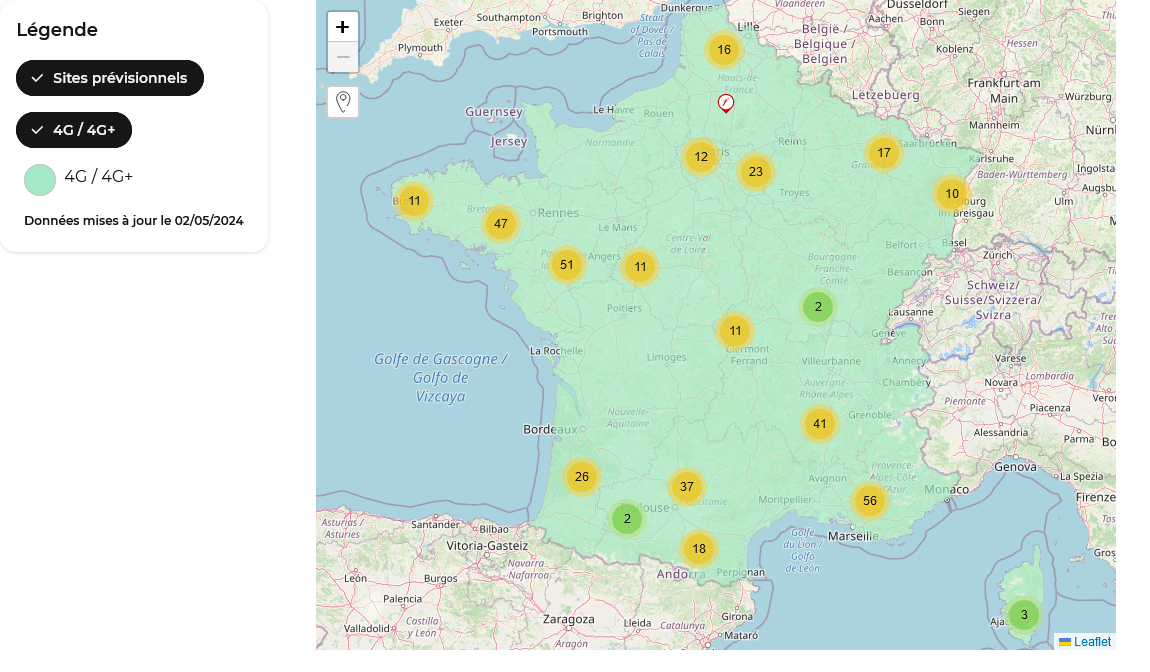Open the cluster of 16 near Lille

click(724, 50)
